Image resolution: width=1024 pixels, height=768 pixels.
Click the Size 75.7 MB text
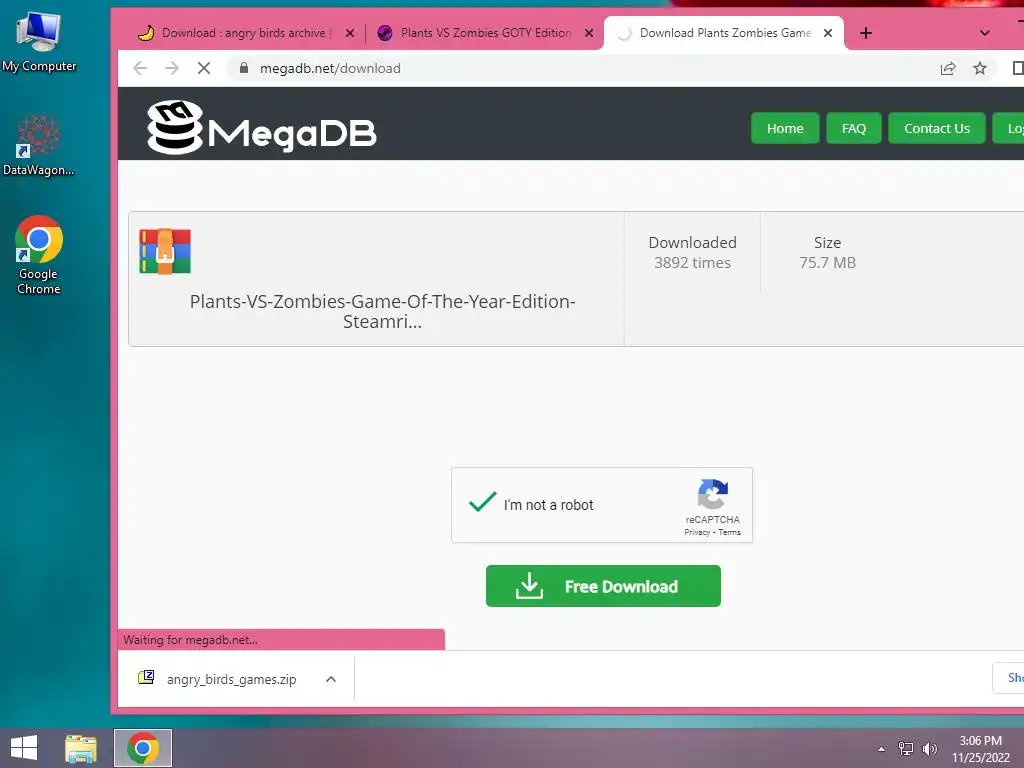click(x=827, y=252)
